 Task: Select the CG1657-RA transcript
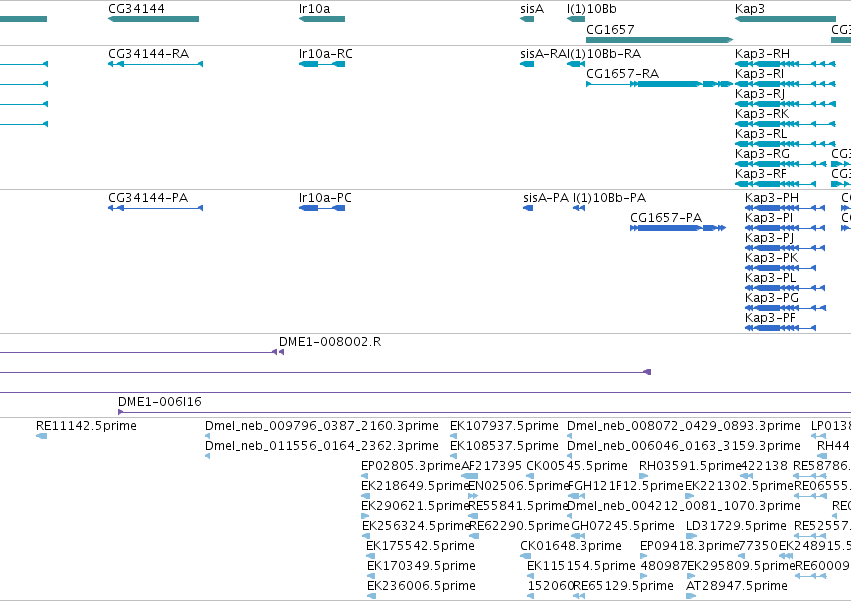(659, 84)
